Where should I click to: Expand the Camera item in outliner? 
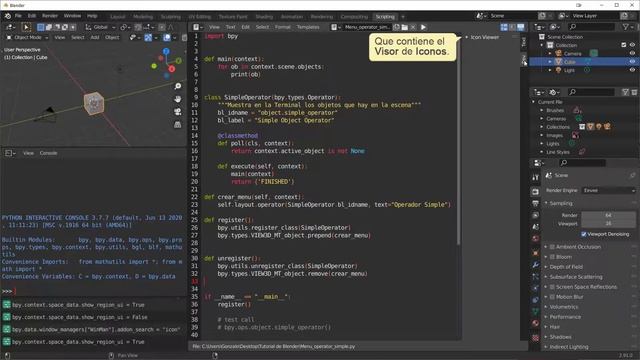click(550, 53)
